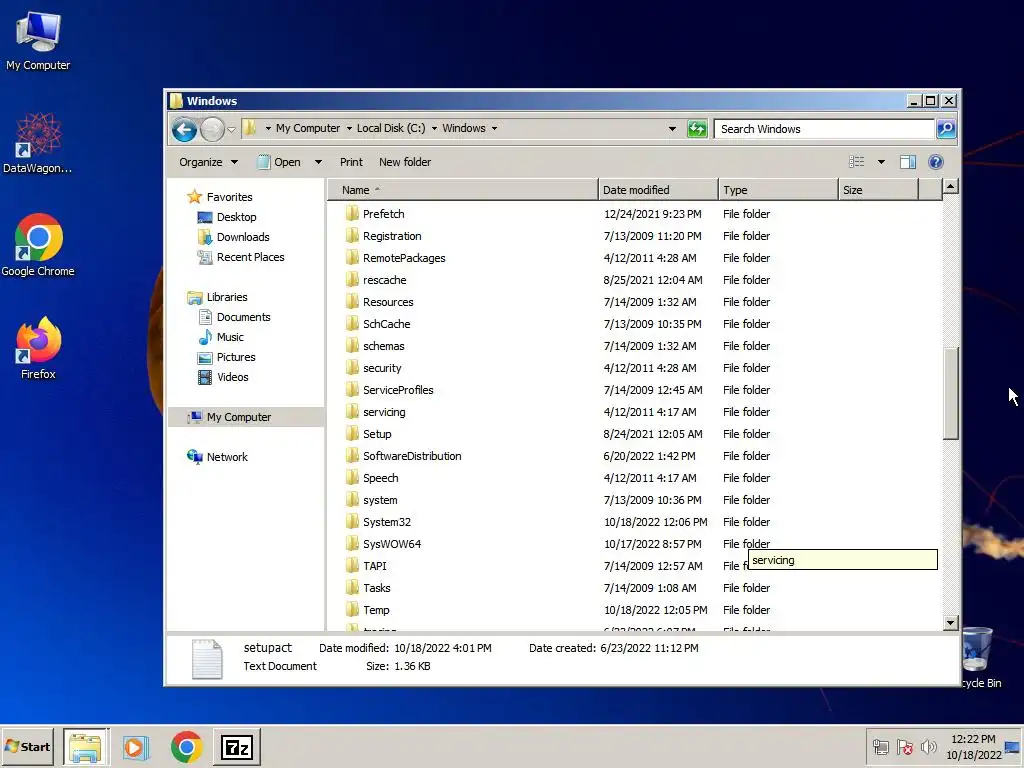This screenshot has height=768, width=1024.
Task: Click the Action Center flag tray icon
Action: [904, 747]
